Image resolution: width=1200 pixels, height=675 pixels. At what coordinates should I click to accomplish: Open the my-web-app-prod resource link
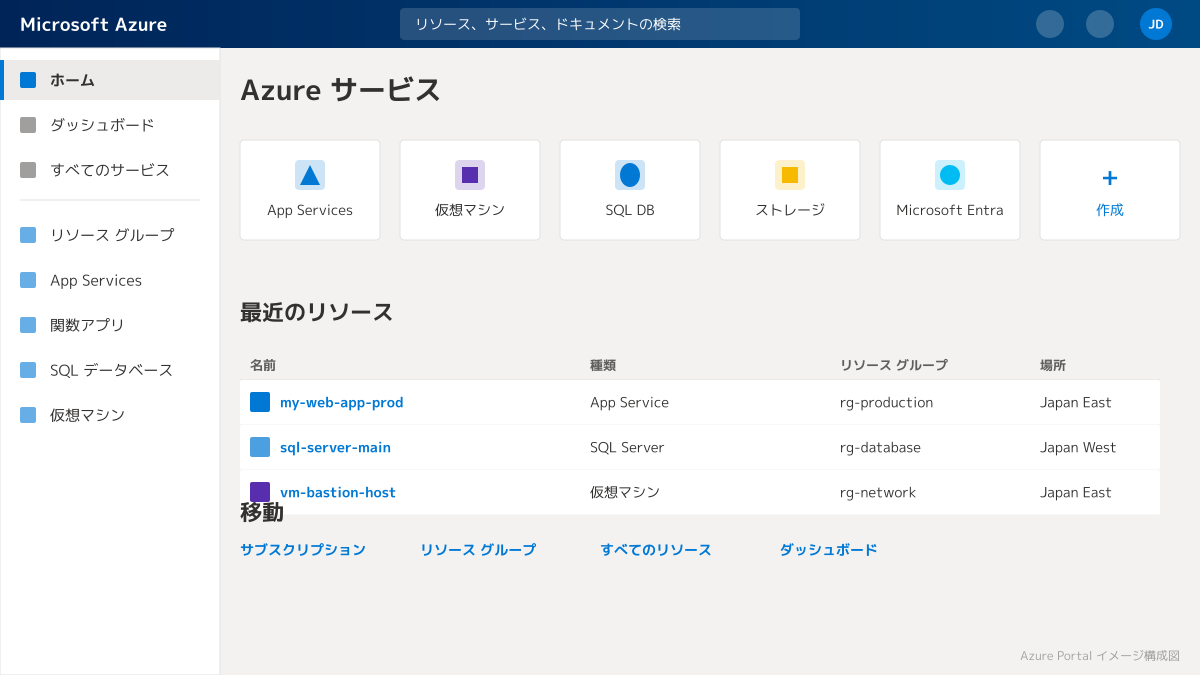pyautogui.click(x=342, y=402)
